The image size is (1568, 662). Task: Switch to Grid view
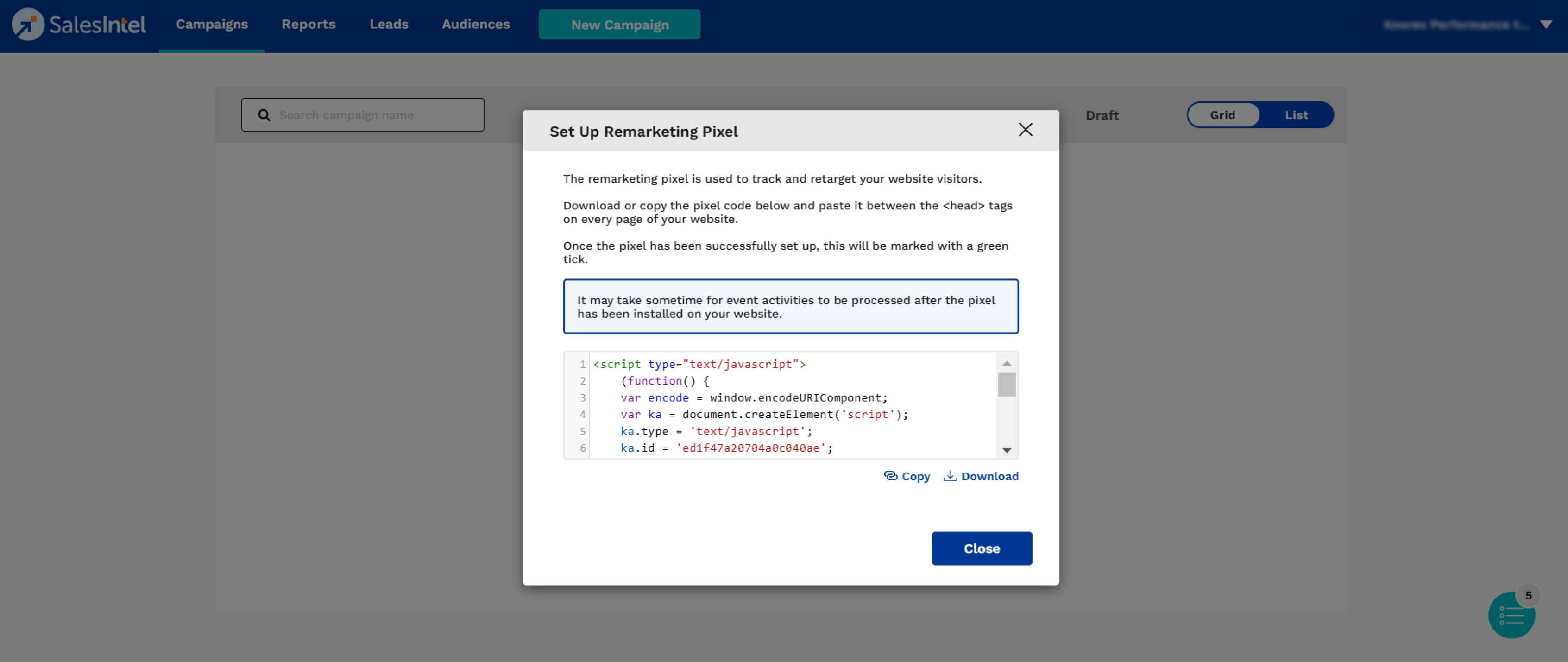pos(1222,115)
